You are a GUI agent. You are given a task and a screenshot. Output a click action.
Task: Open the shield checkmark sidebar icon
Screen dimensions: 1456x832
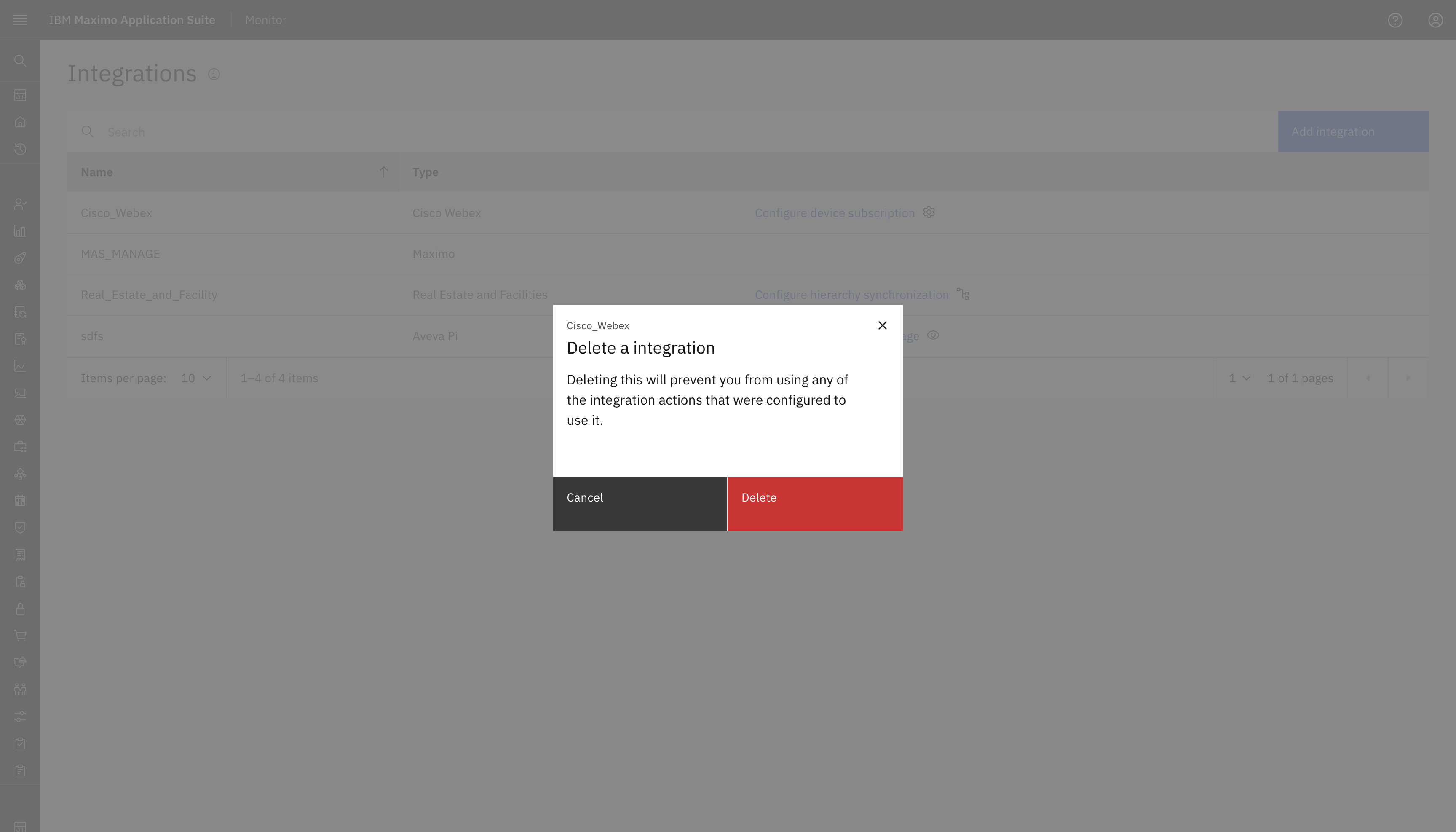[x=20, y=527]
